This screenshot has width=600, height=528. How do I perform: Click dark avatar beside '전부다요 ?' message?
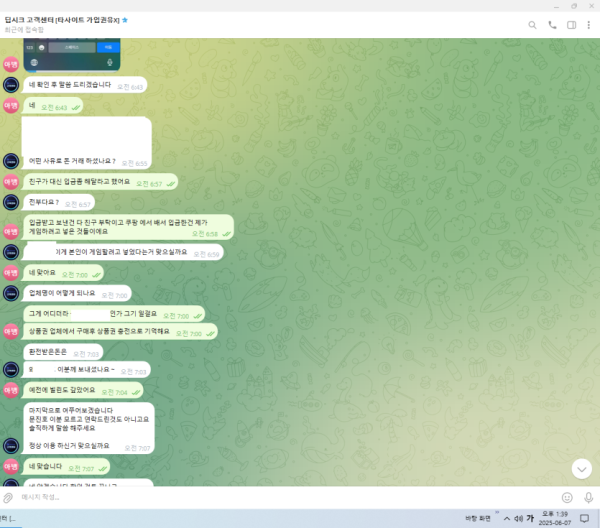point(11,202)
